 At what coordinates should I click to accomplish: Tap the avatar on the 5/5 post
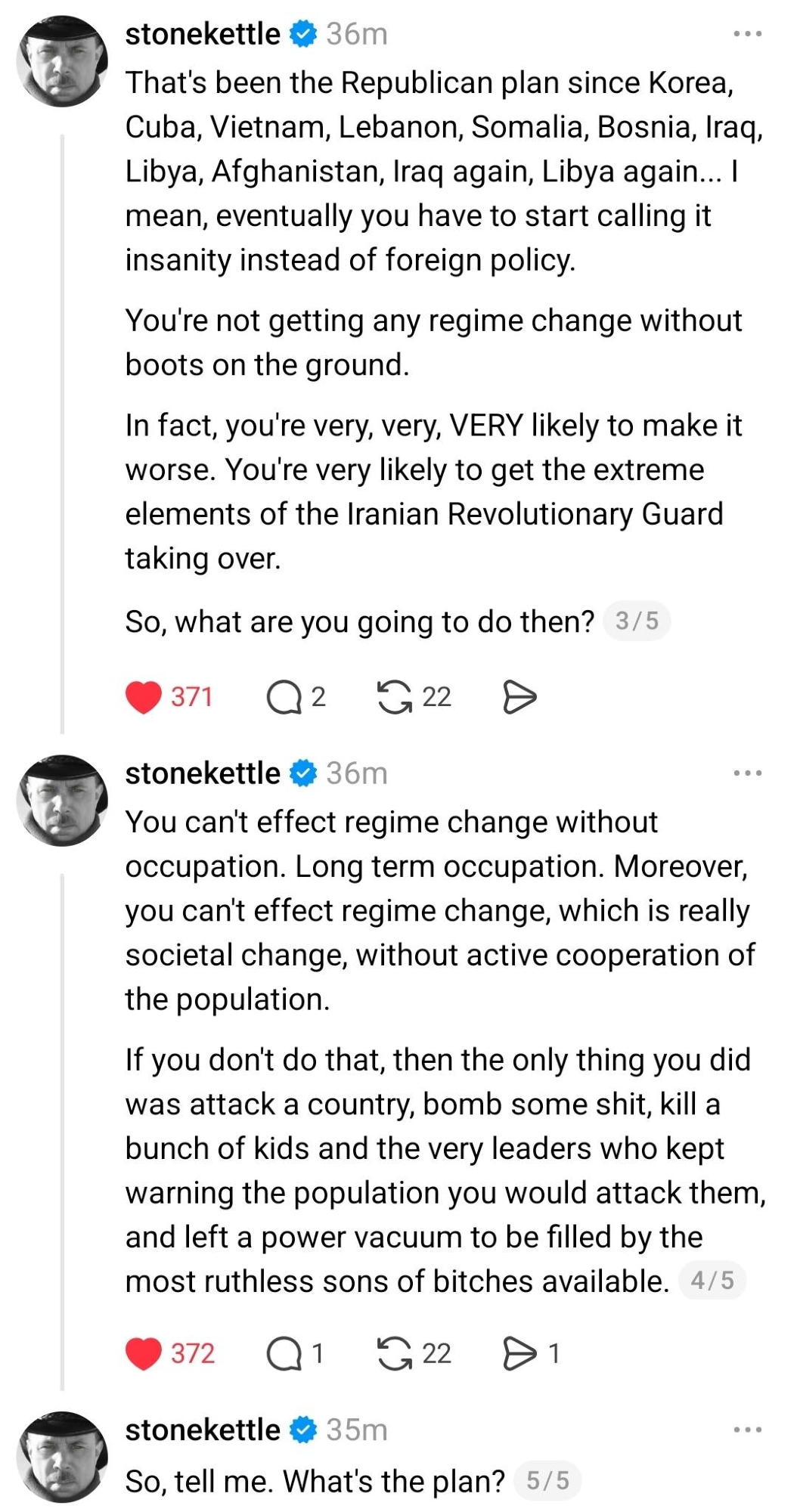[x=62, y=1456]
